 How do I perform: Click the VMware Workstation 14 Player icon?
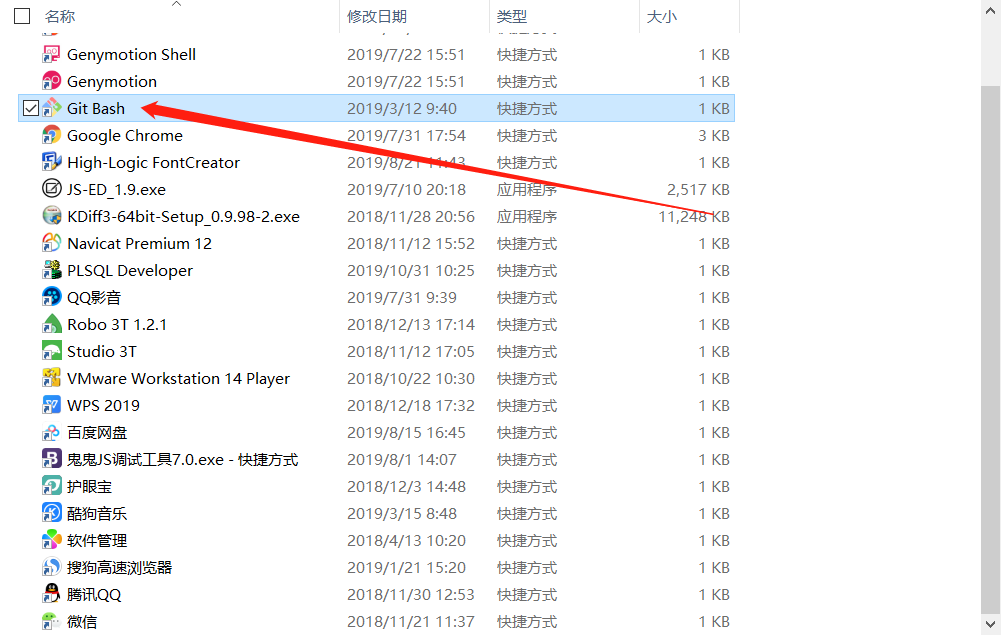tap(51, 378)
